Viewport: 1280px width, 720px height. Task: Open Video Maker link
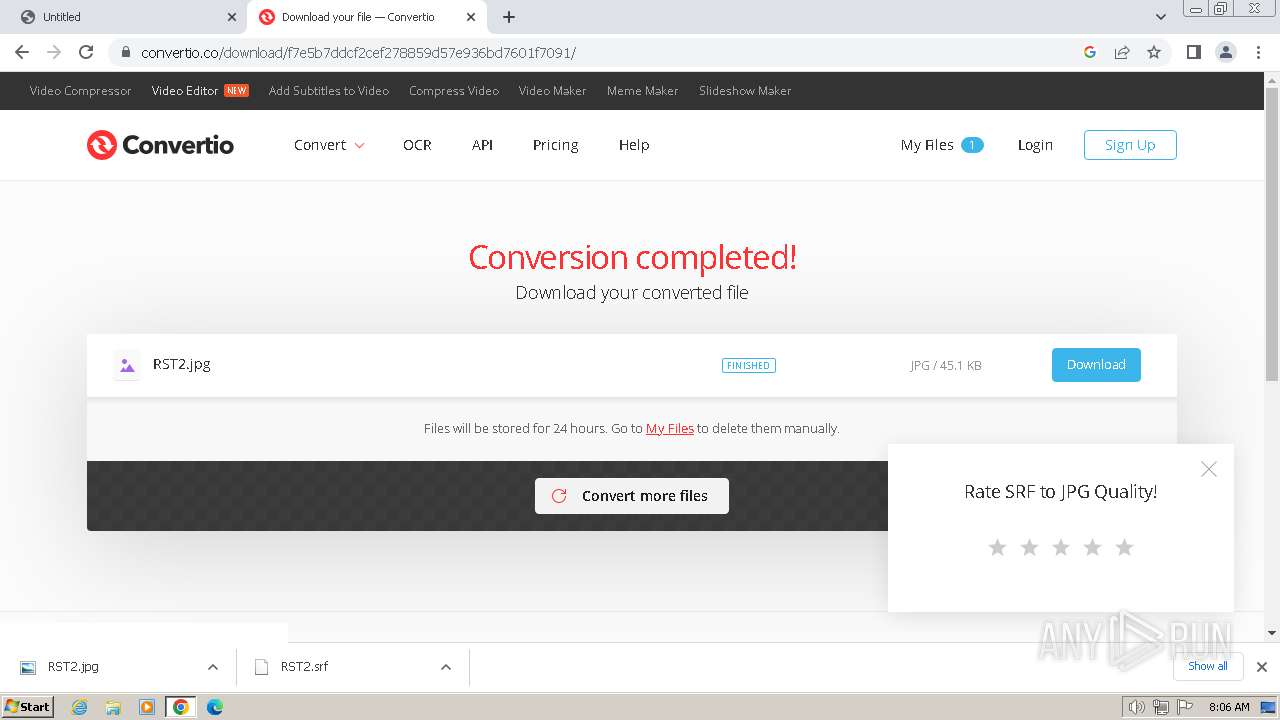click(552, 91)
